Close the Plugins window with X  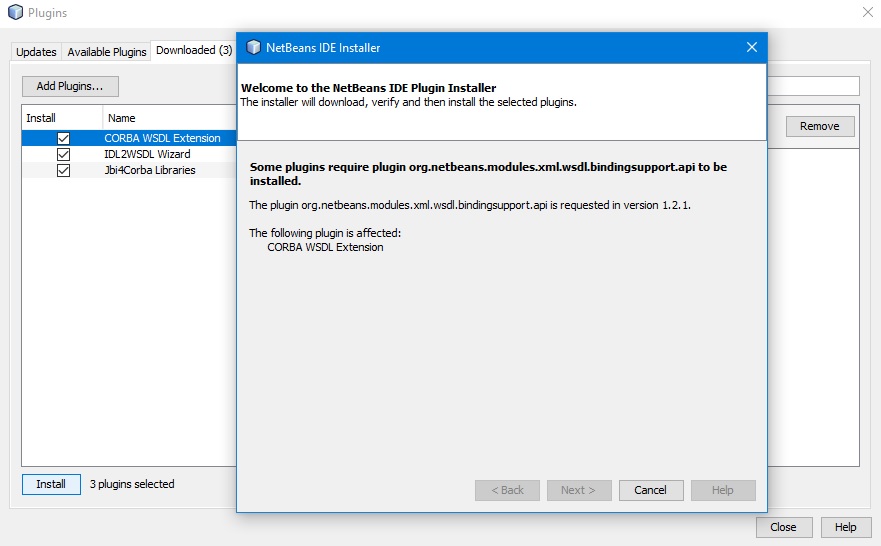click(868, 12)
